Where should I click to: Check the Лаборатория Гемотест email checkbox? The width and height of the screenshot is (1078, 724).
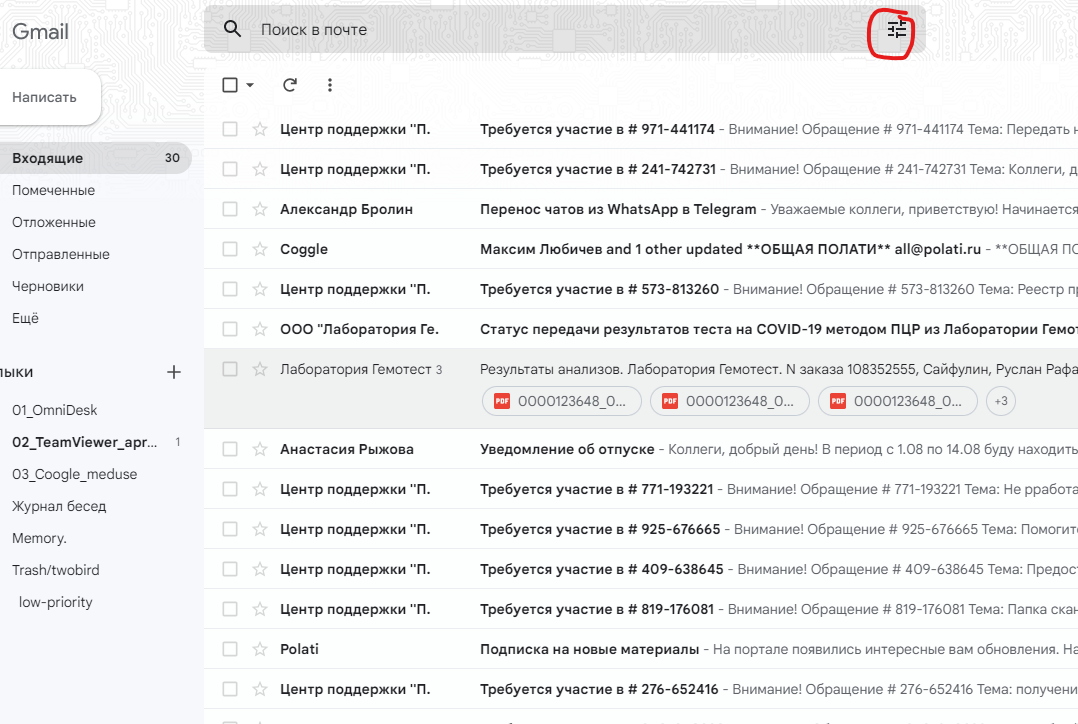(230, 369)
